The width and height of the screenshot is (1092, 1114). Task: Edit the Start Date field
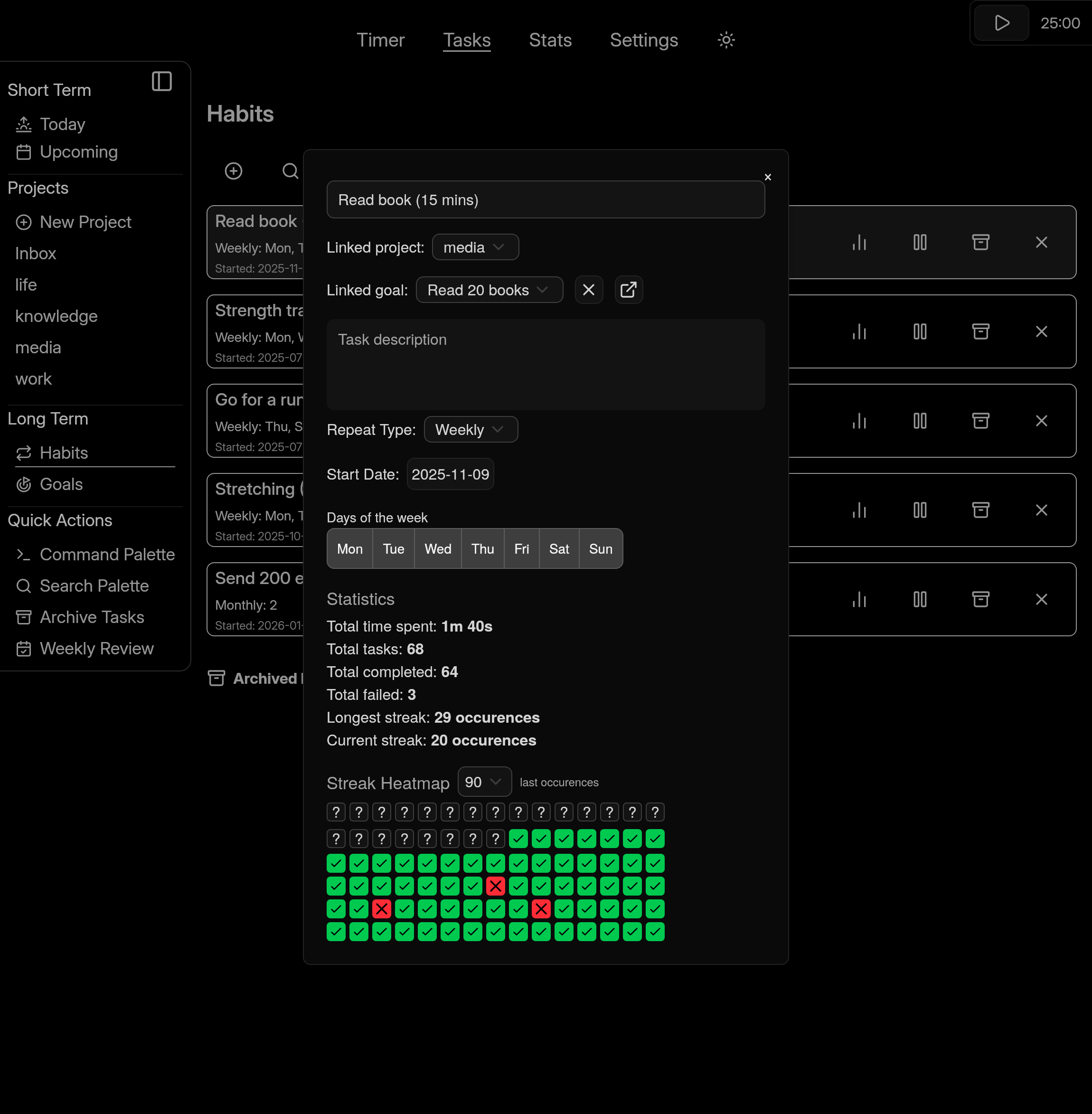[x=450, y=474]
